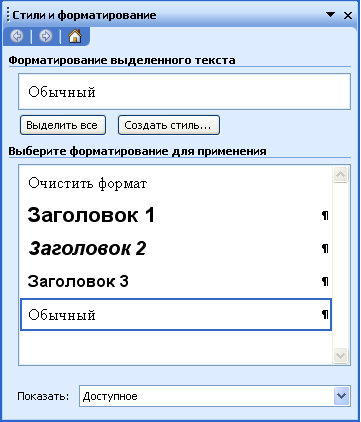Select the Обычный style in the list

[176, 315]
